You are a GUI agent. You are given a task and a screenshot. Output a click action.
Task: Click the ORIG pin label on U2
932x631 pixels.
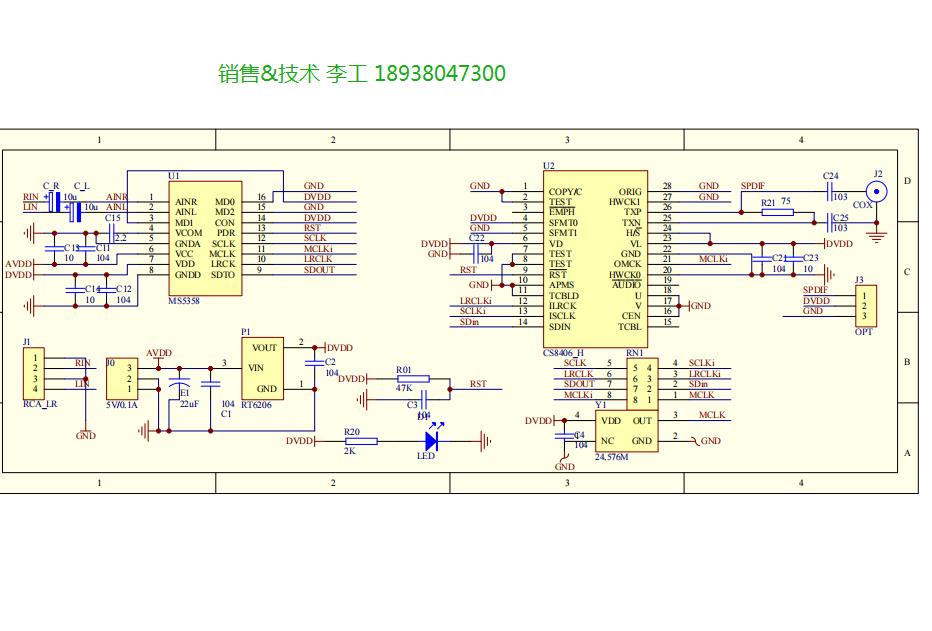[630, 192]
